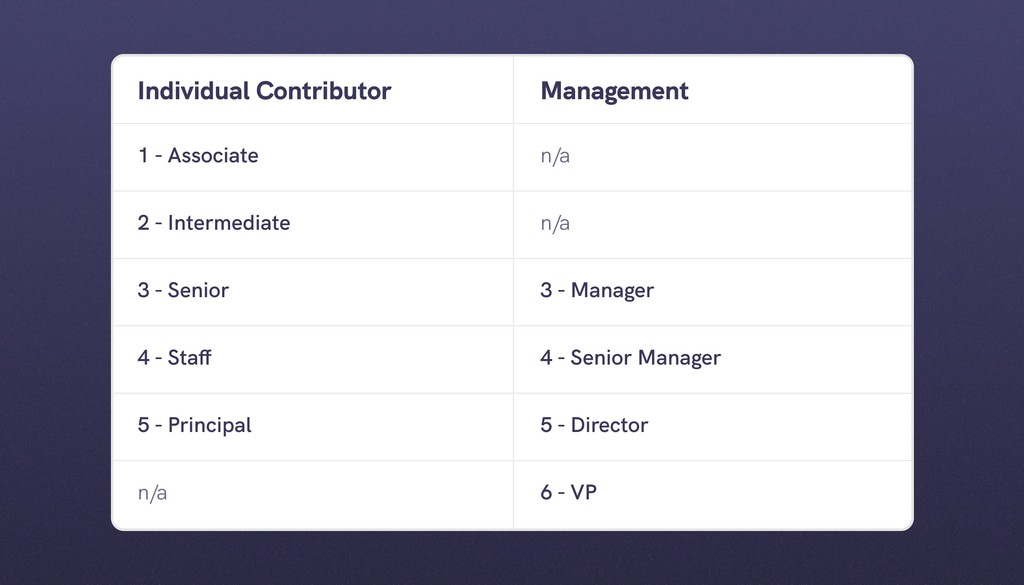Viewport: 1024px width, 585px height.
Task: Click the word Intermediate in second row
Action: coord(229,223)
